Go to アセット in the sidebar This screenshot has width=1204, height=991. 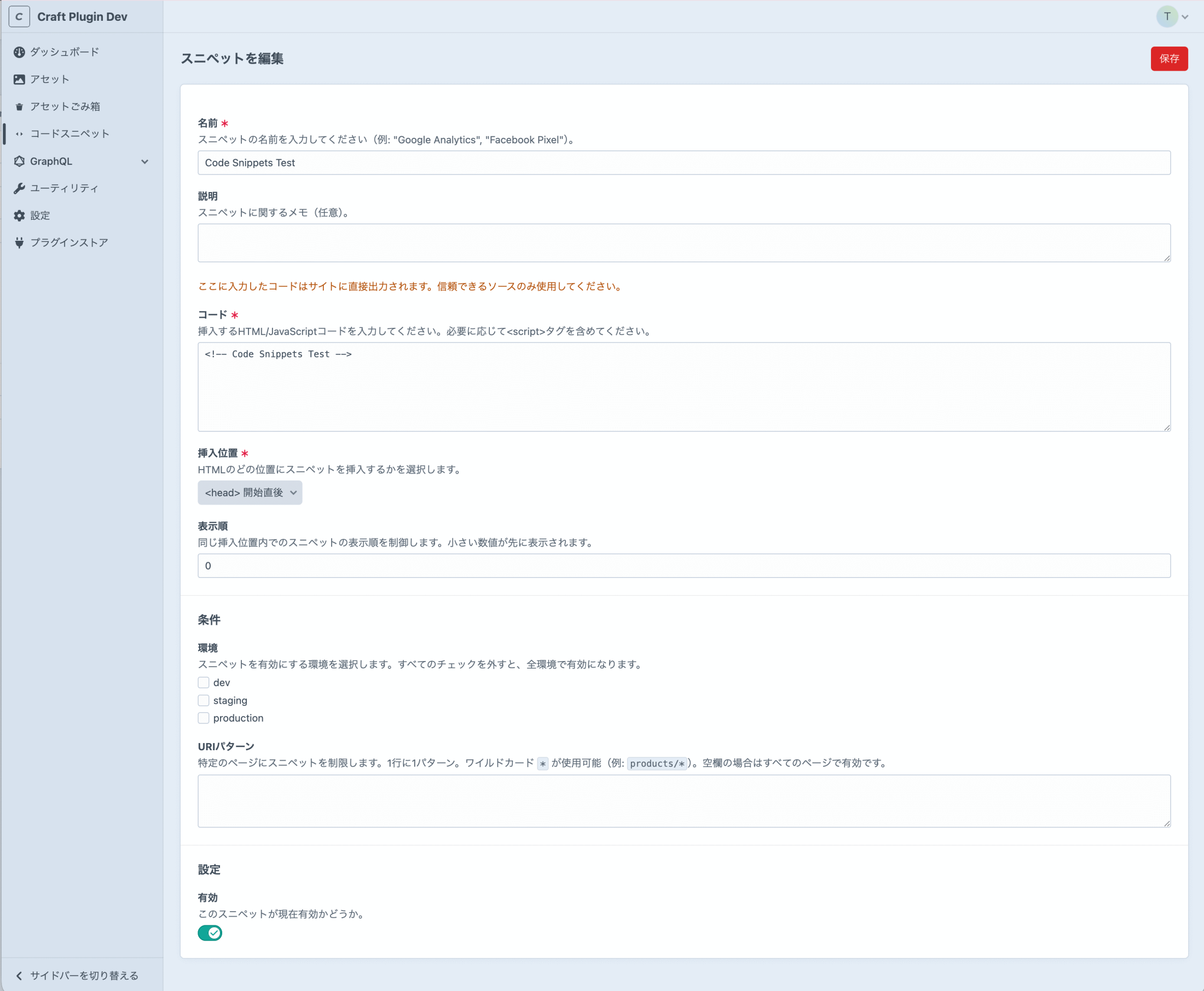(50, 79)
